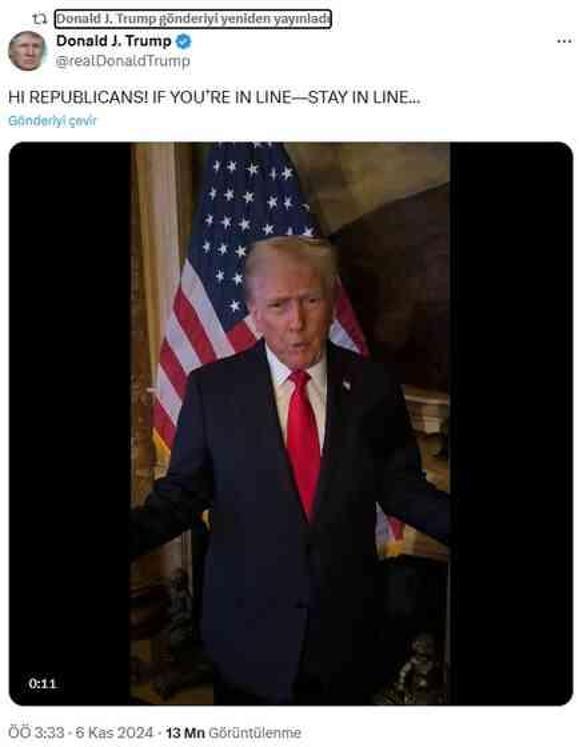The height and width of the screenshot is (747, 579).
Task: Open the three-dot more options menu
Action: coord(564,41)
